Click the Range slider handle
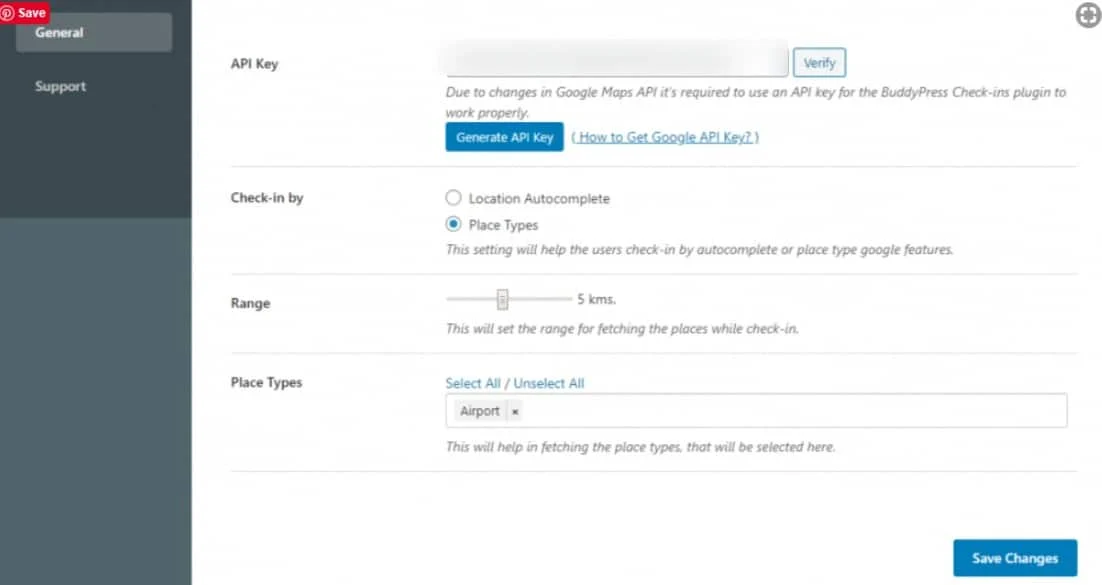1102x585 pixels. [x=503, y=299]
